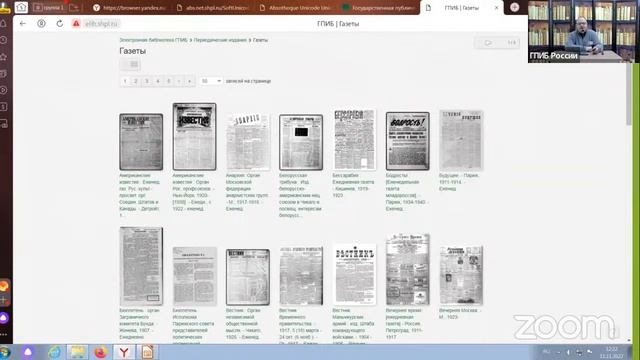This screenshot has width=640, height=360.
Task: Open history clock icon in sidebar
Action: click(x=4, y=40)
